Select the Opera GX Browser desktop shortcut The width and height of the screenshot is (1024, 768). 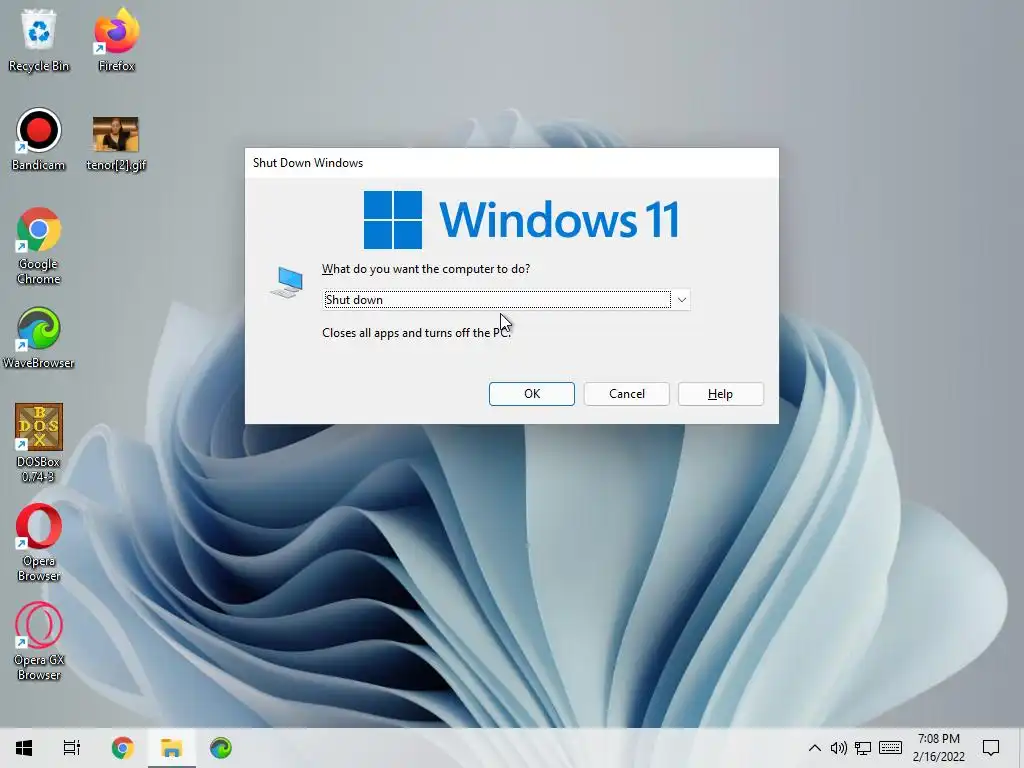pyautogui.click(x=39, y=641)
